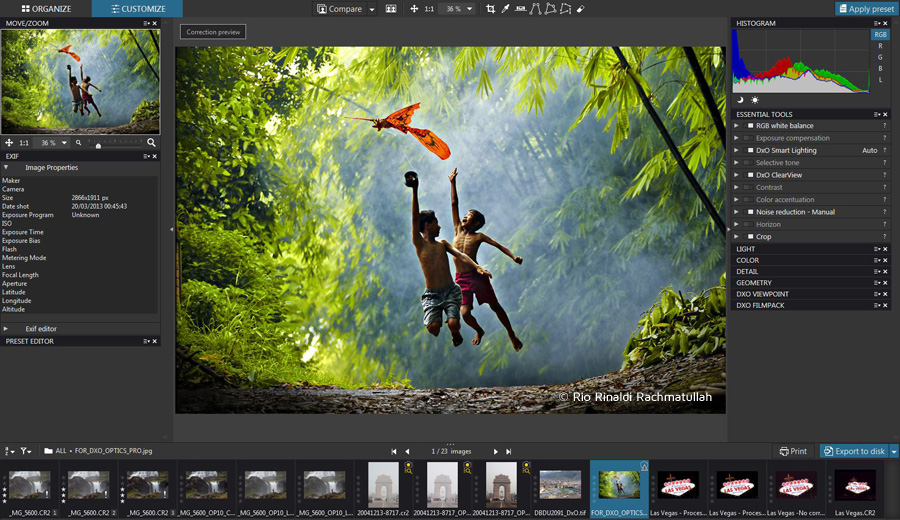Click the Print button
Viewport: 900px width, 520px height.
pyautogui.click(x=792, y=451)
